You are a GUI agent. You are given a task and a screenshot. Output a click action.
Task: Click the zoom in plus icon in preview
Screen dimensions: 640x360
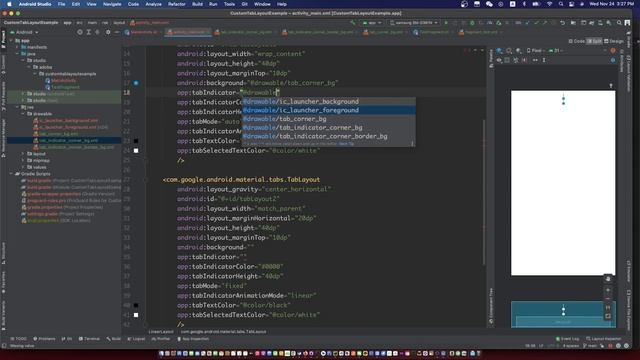608,290
